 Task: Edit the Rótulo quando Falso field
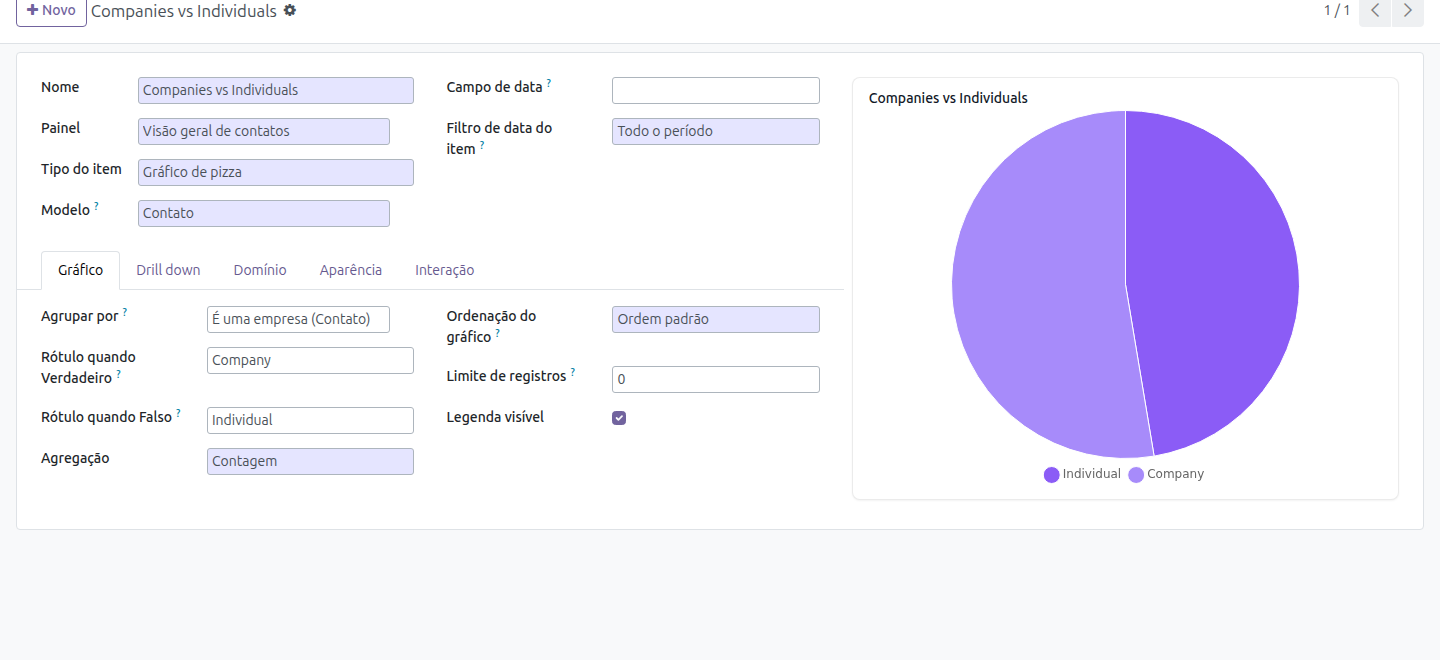click(x=310, y=420)
